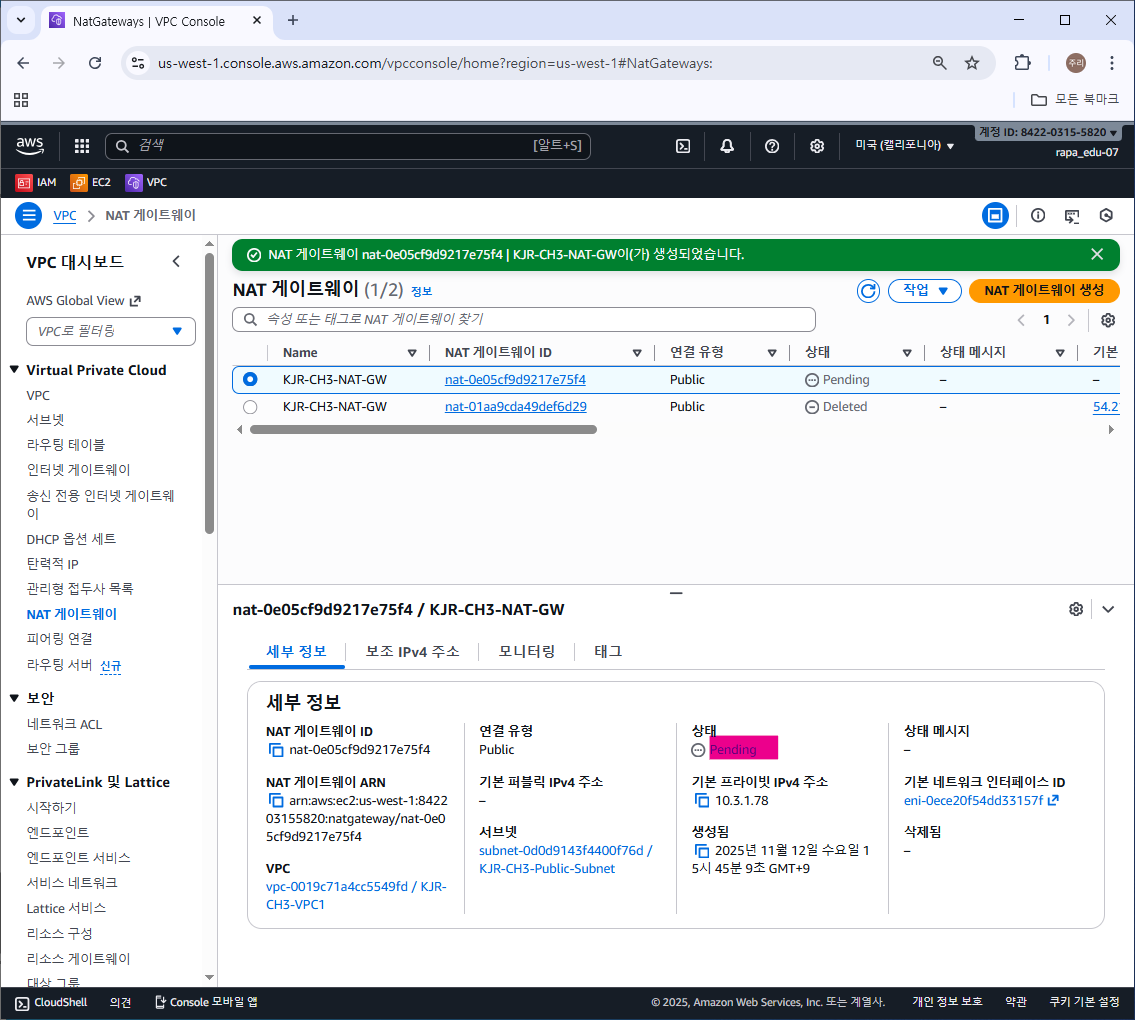This screenshot has width=1135, height=1020.
Task: Toggle the split panel view icon
Action: [x=995, y=215]
